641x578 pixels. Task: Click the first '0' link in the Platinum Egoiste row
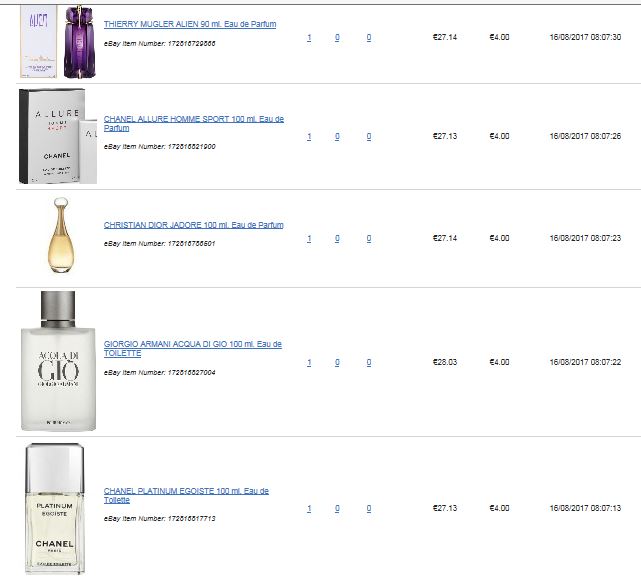pos(337,508)
